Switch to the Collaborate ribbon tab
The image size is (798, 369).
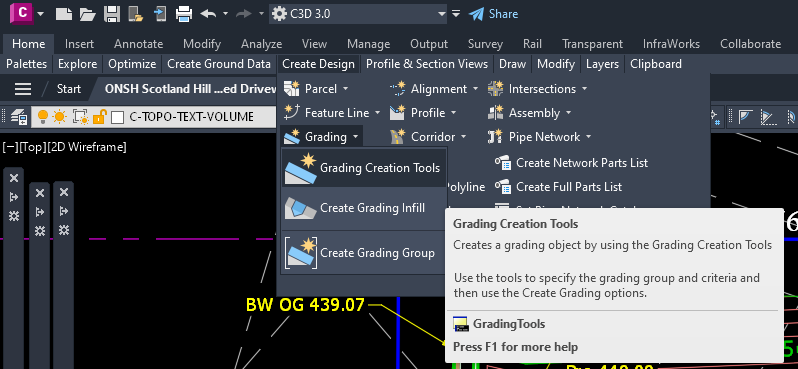point(750,44)
